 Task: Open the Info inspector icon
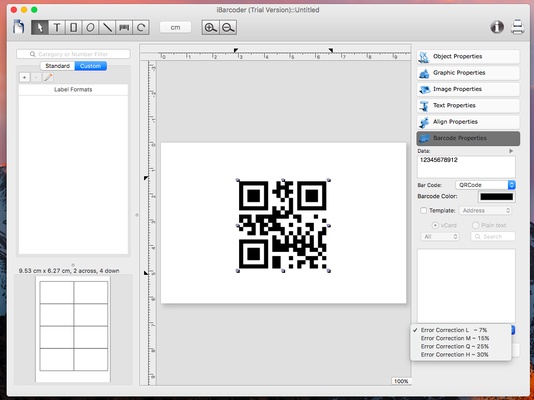[x=497, y=27]
